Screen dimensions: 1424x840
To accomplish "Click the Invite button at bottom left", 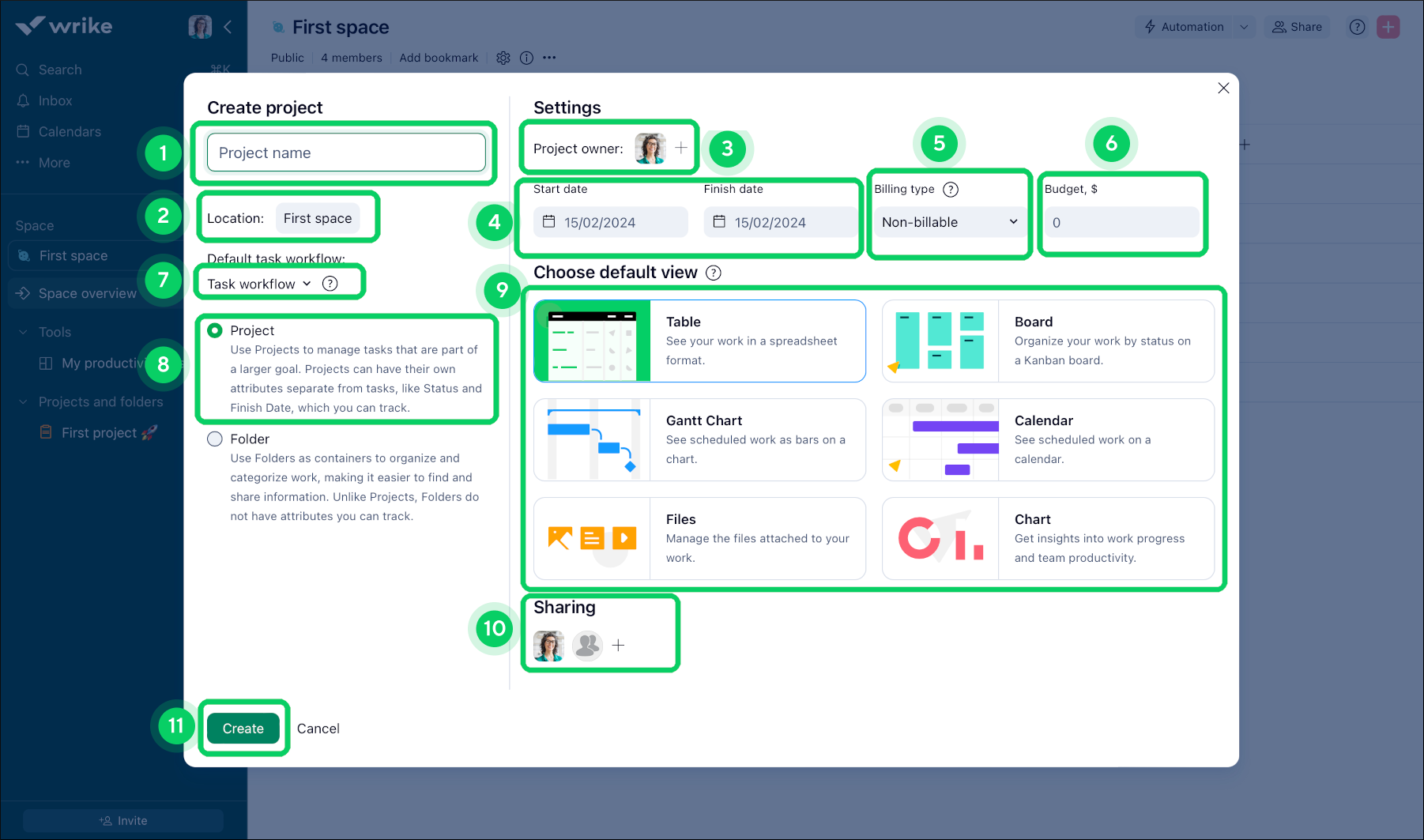I will 122,820.
